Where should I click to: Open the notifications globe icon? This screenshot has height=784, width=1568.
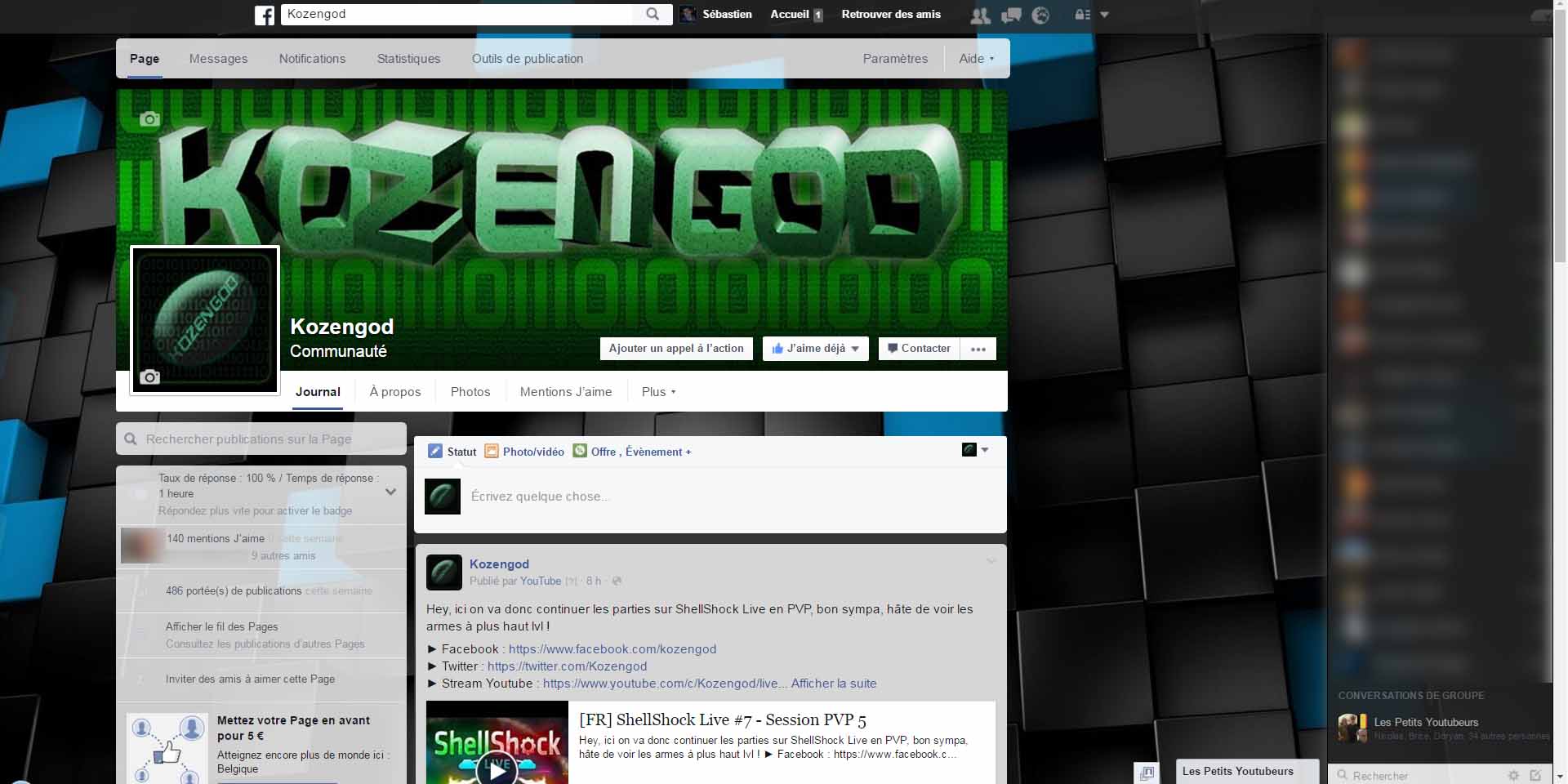pos(1040,15)
